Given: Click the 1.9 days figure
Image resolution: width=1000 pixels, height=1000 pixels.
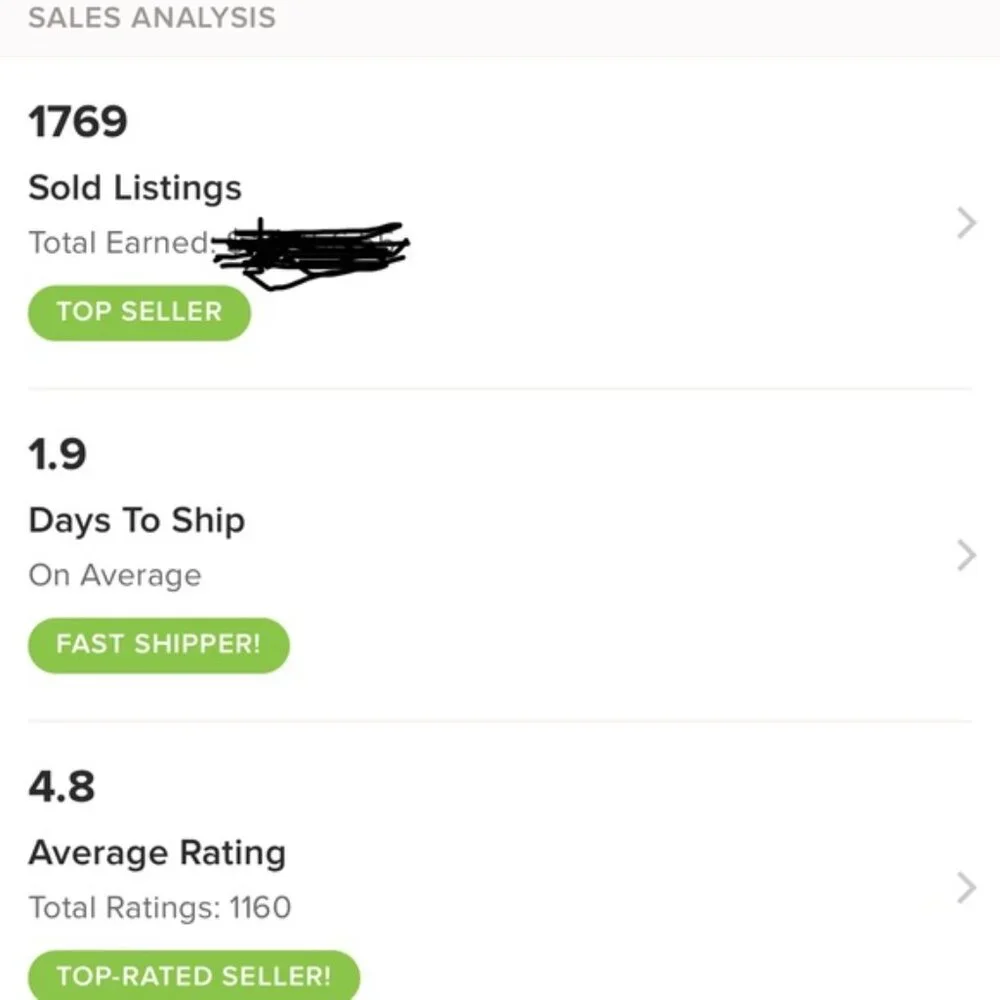Looking at the screenshot, I should coord(58,454).
